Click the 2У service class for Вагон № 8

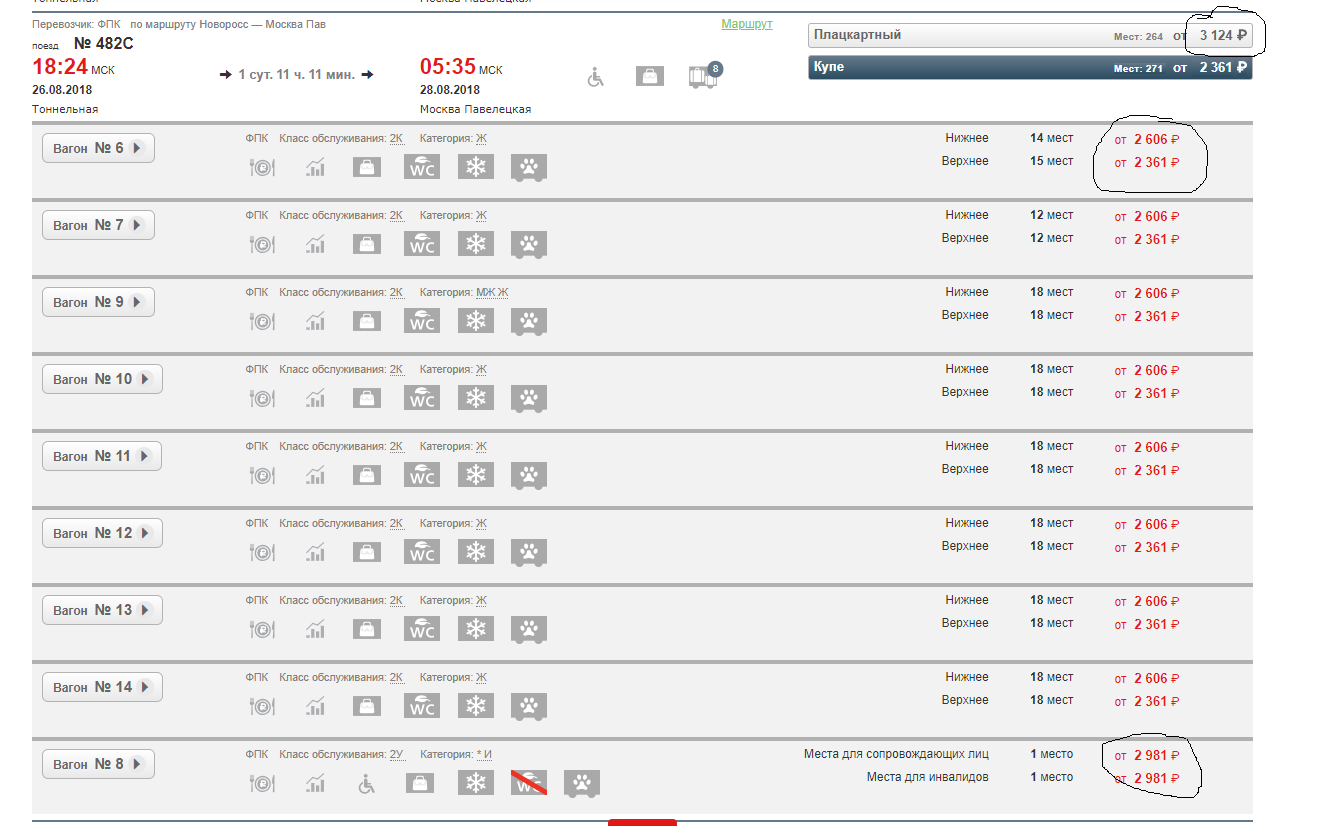coord(396,755)
